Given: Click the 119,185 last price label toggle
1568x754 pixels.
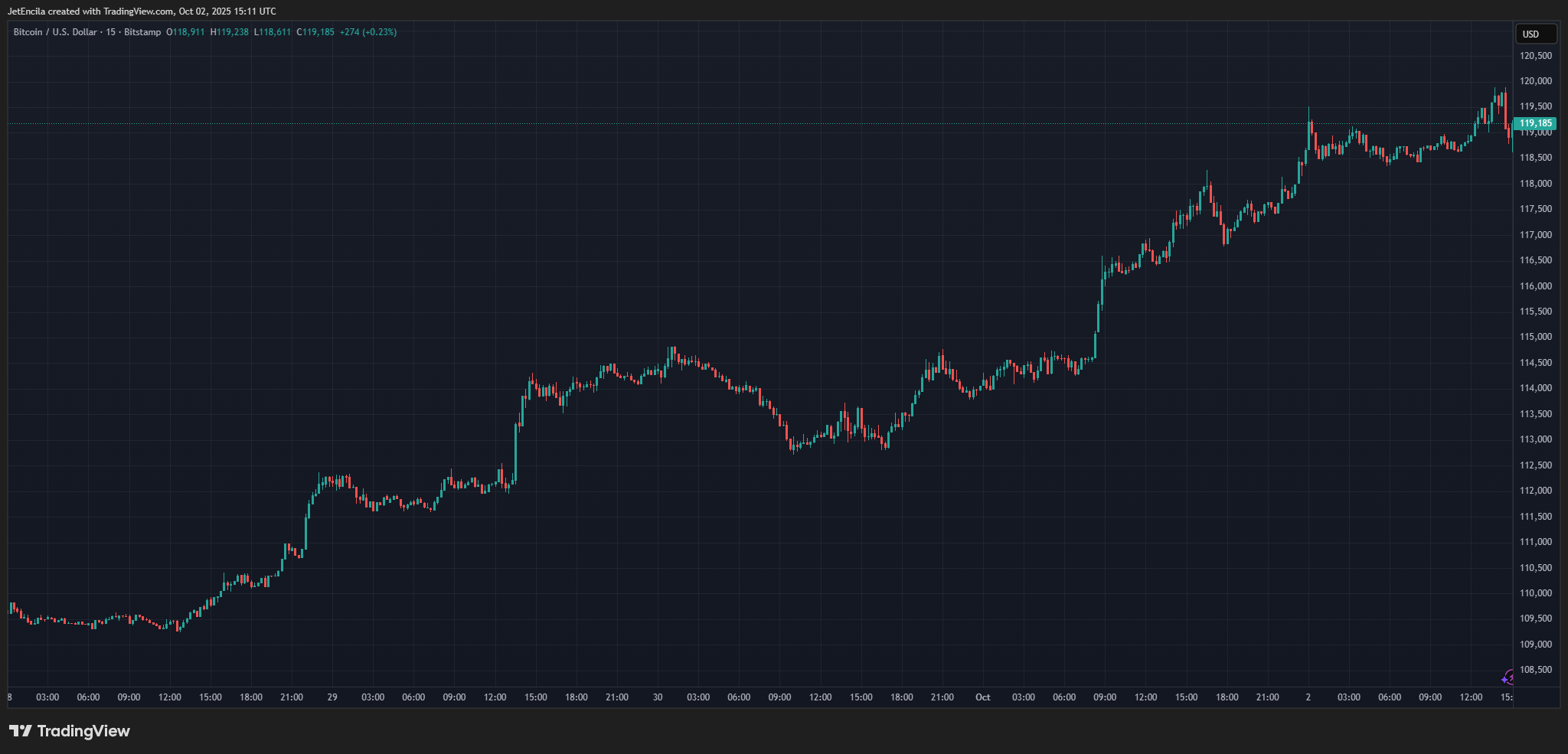Looking at the screenshot, I should click(1534, 122).
